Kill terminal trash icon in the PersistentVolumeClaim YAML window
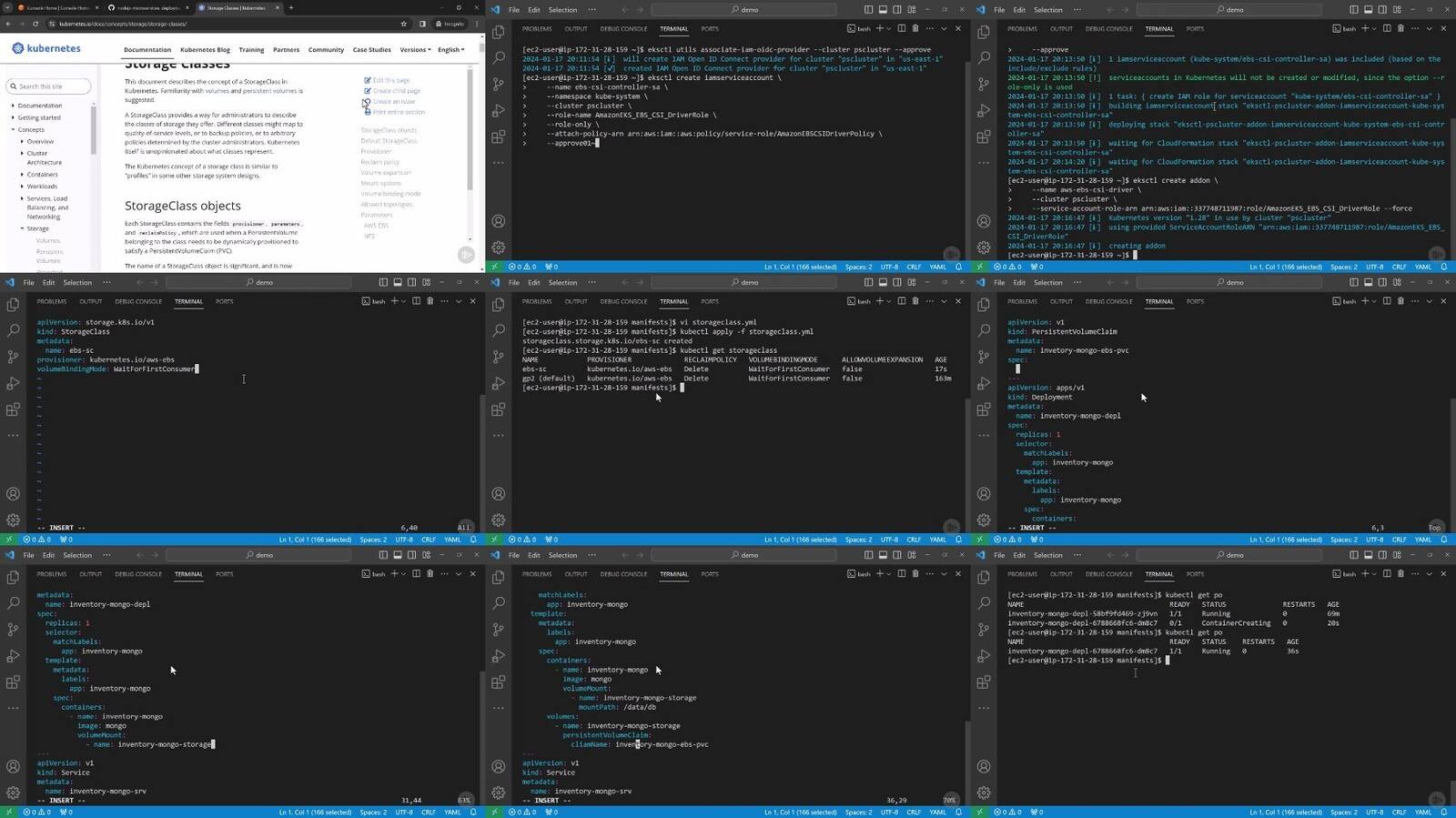 (x=1400, y=301)
